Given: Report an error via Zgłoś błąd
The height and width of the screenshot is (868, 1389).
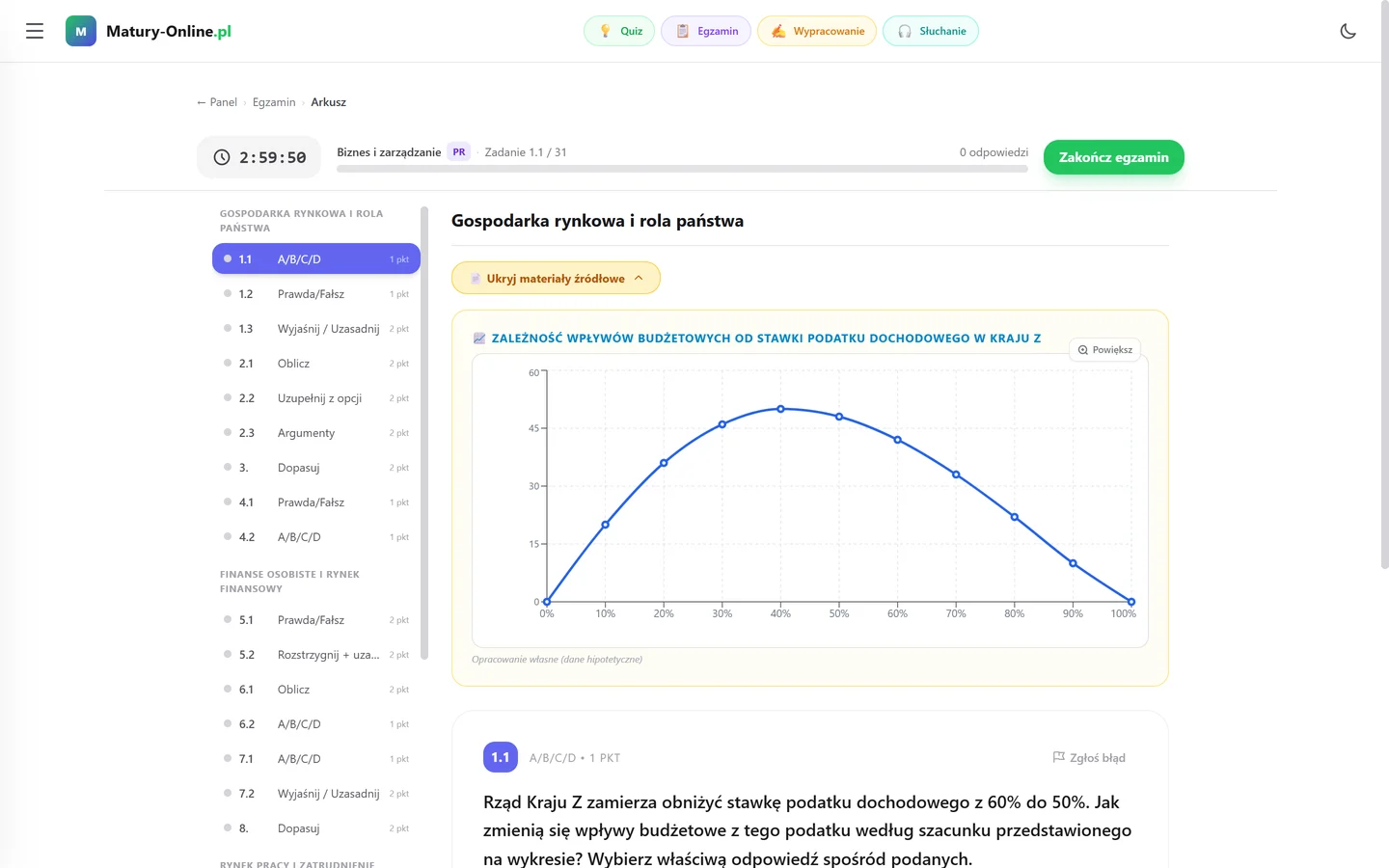Looking at the screenshot, I should click(1089, 758).
